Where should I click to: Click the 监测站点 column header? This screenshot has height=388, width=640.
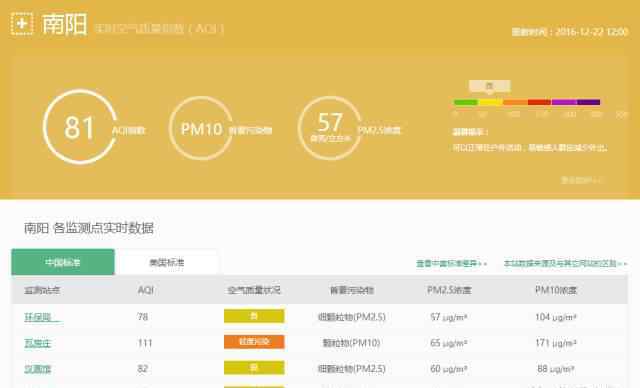coord(42,290)
